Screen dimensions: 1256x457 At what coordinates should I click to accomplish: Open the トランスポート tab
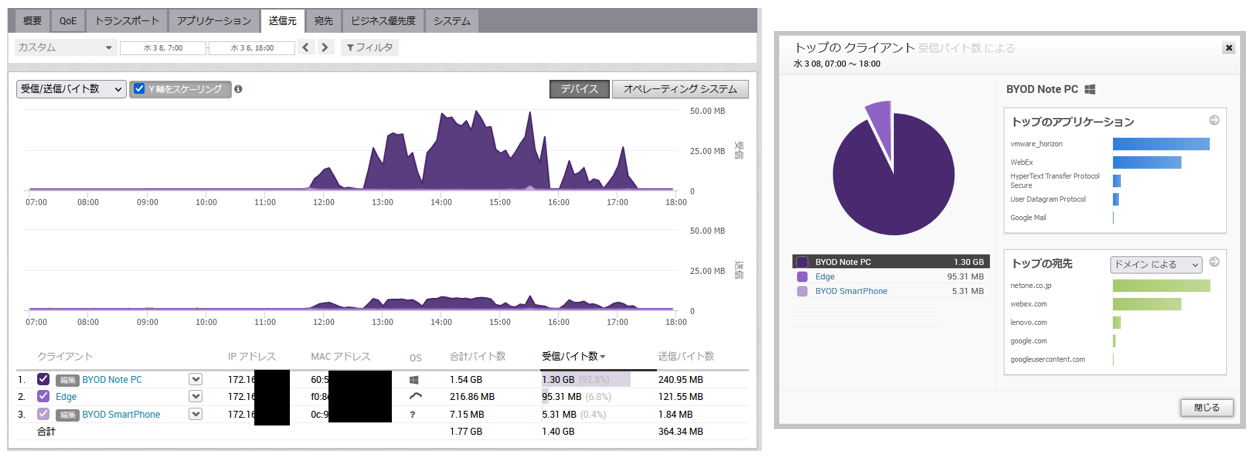(125, 20)
